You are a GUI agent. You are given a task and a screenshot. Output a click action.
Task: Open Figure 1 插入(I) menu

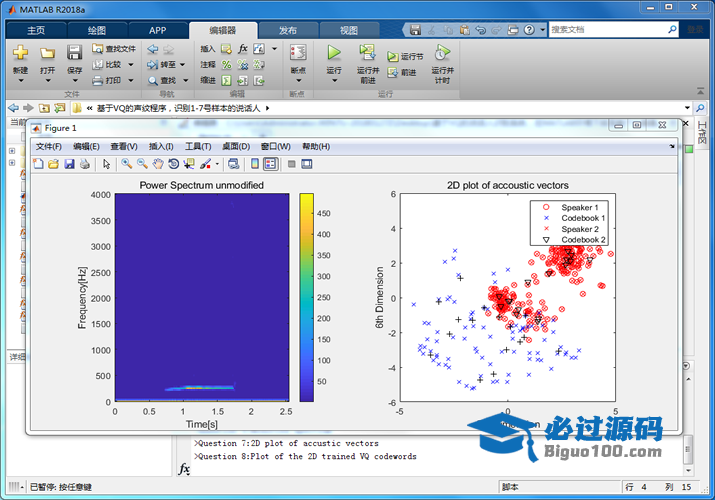[161, 146]
